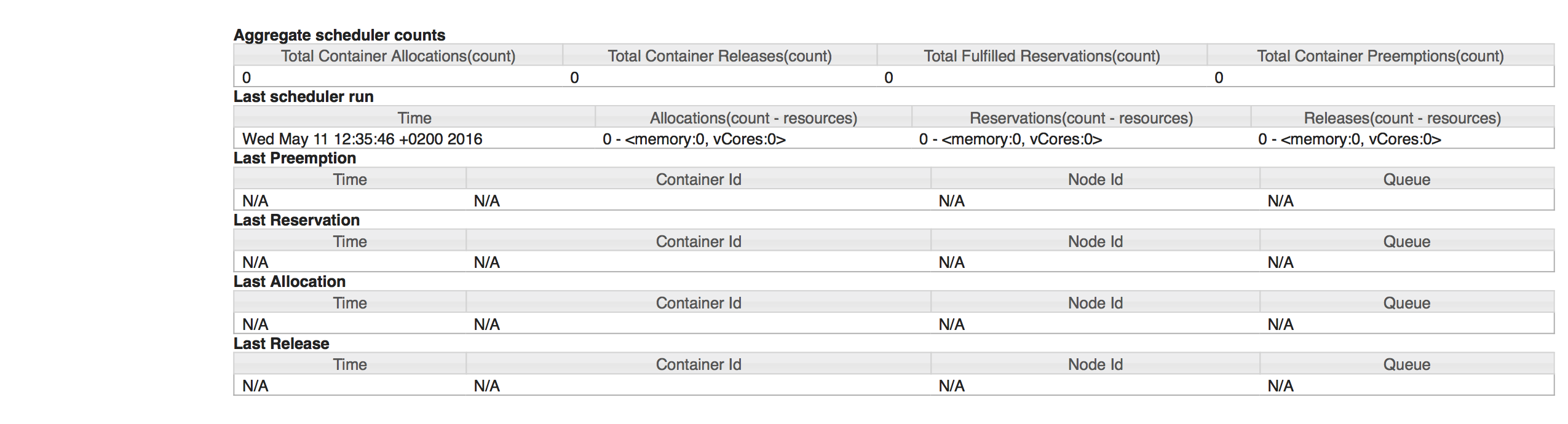Click the Queue header under Last Allocation
This screenshot has width=1568, height=424.
pos(1406,303)
